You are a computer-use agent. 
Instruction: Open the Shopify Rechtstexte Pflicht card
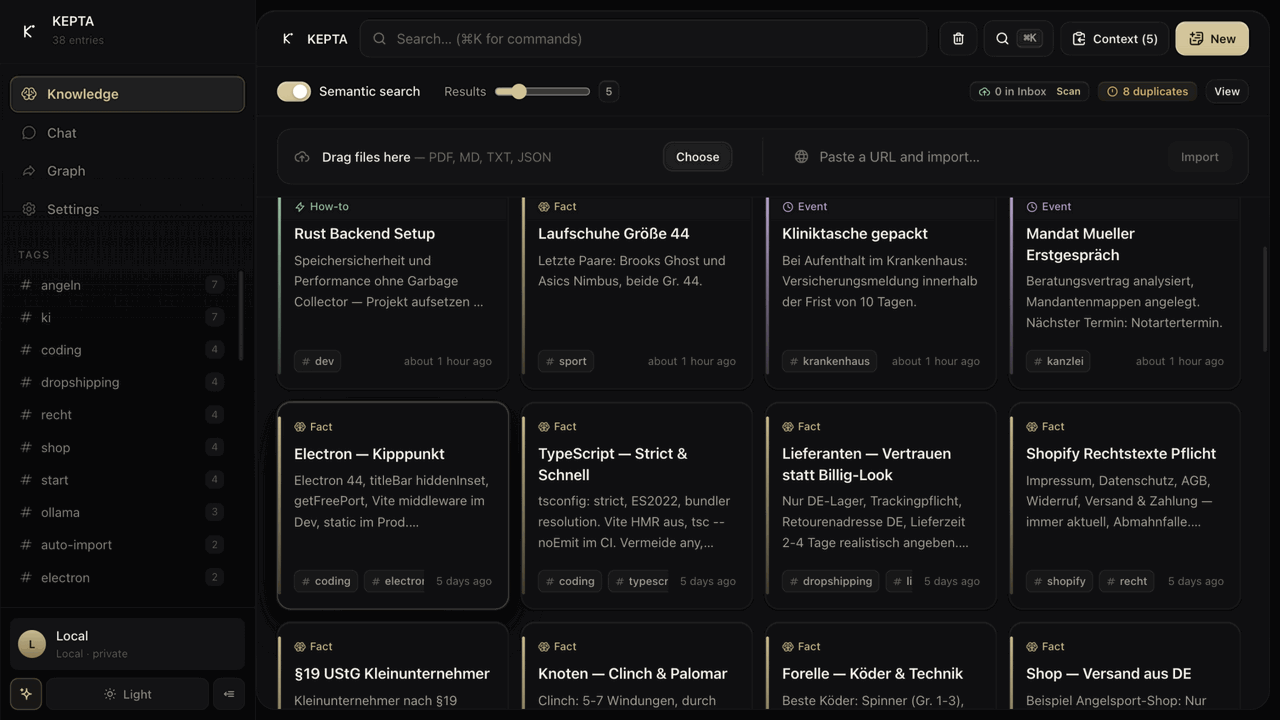point(1125,506)
